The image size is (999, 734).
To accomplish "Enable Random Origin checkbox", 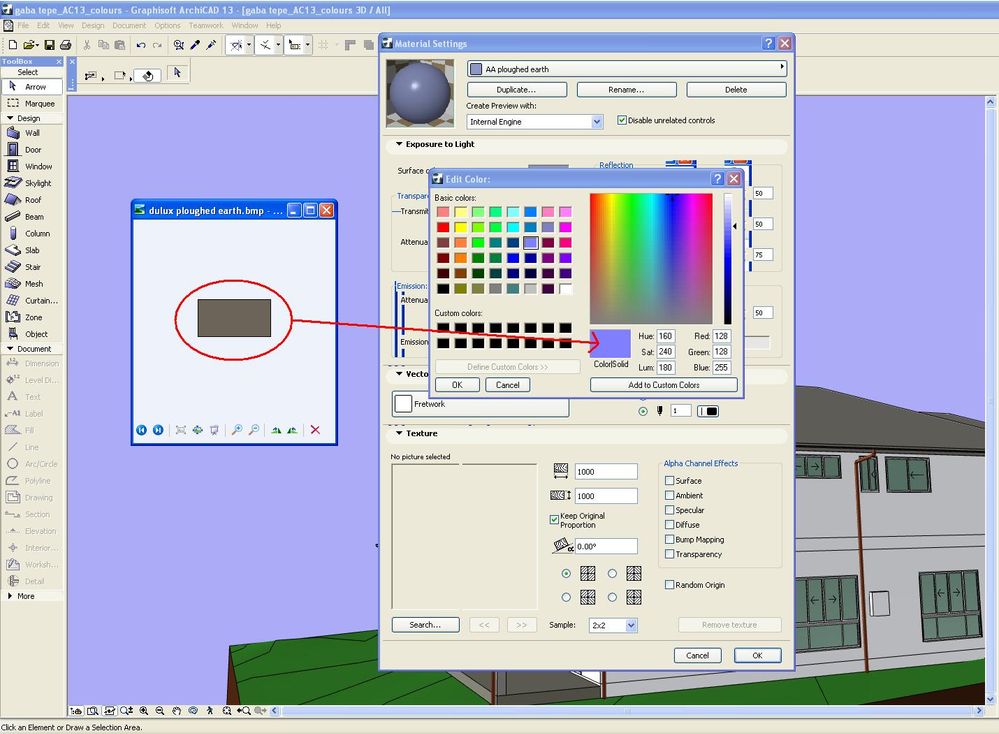I will 670,584.
